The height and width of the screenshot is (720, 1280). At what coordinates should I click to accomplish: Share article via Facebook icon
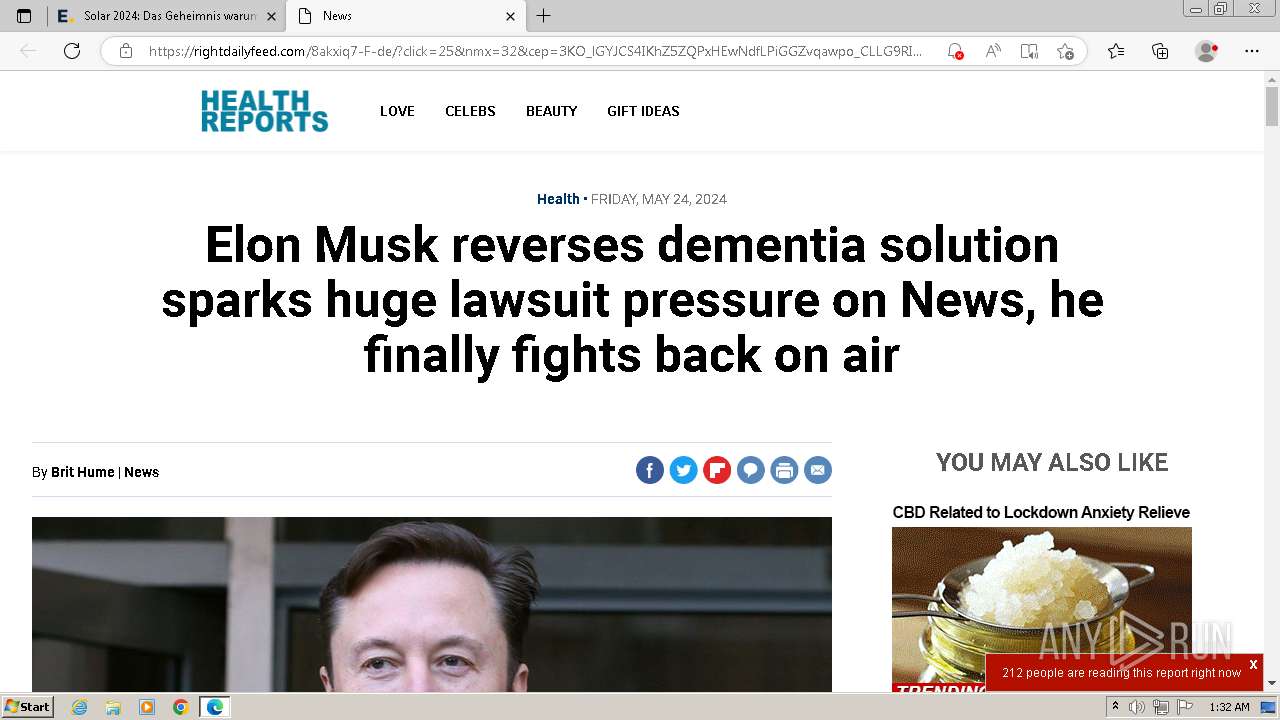coord(650,470)
